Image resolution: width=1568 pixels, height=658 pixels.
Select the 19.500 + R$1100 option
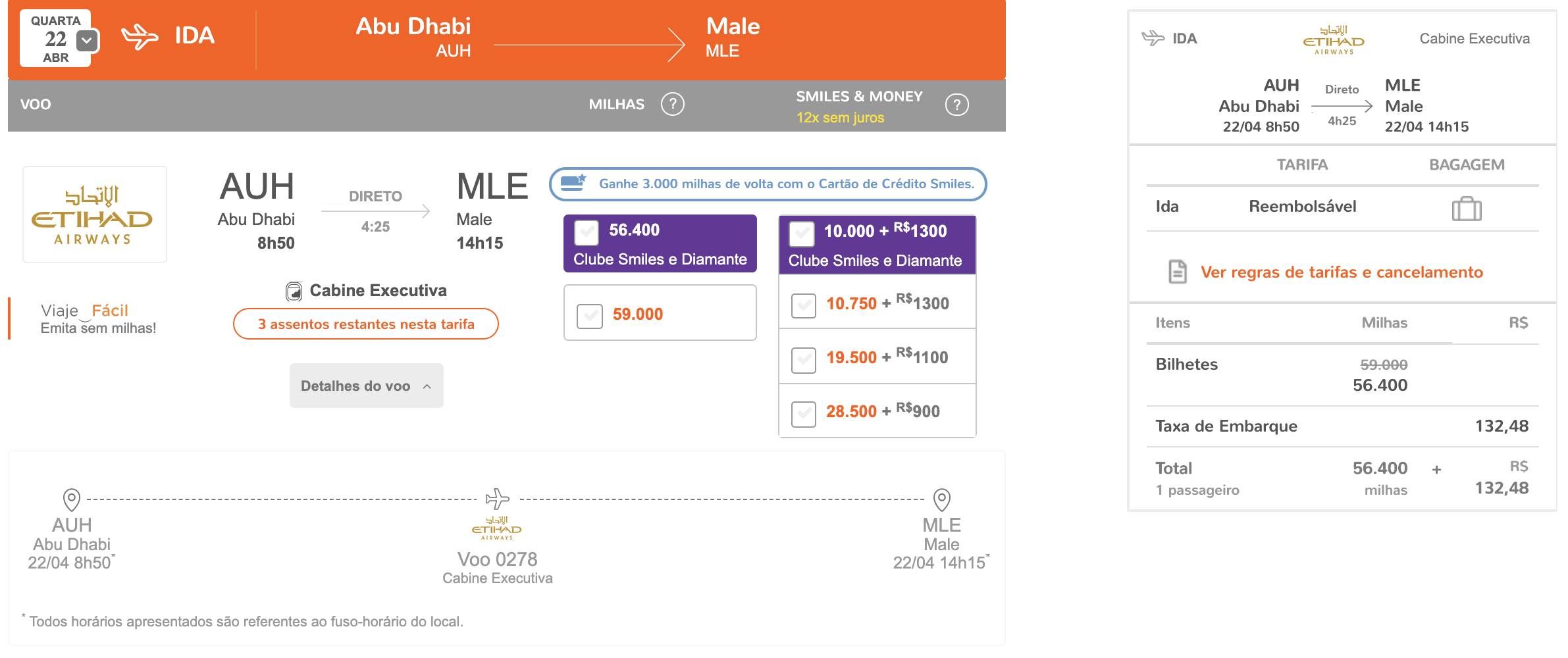pos(804,360)
